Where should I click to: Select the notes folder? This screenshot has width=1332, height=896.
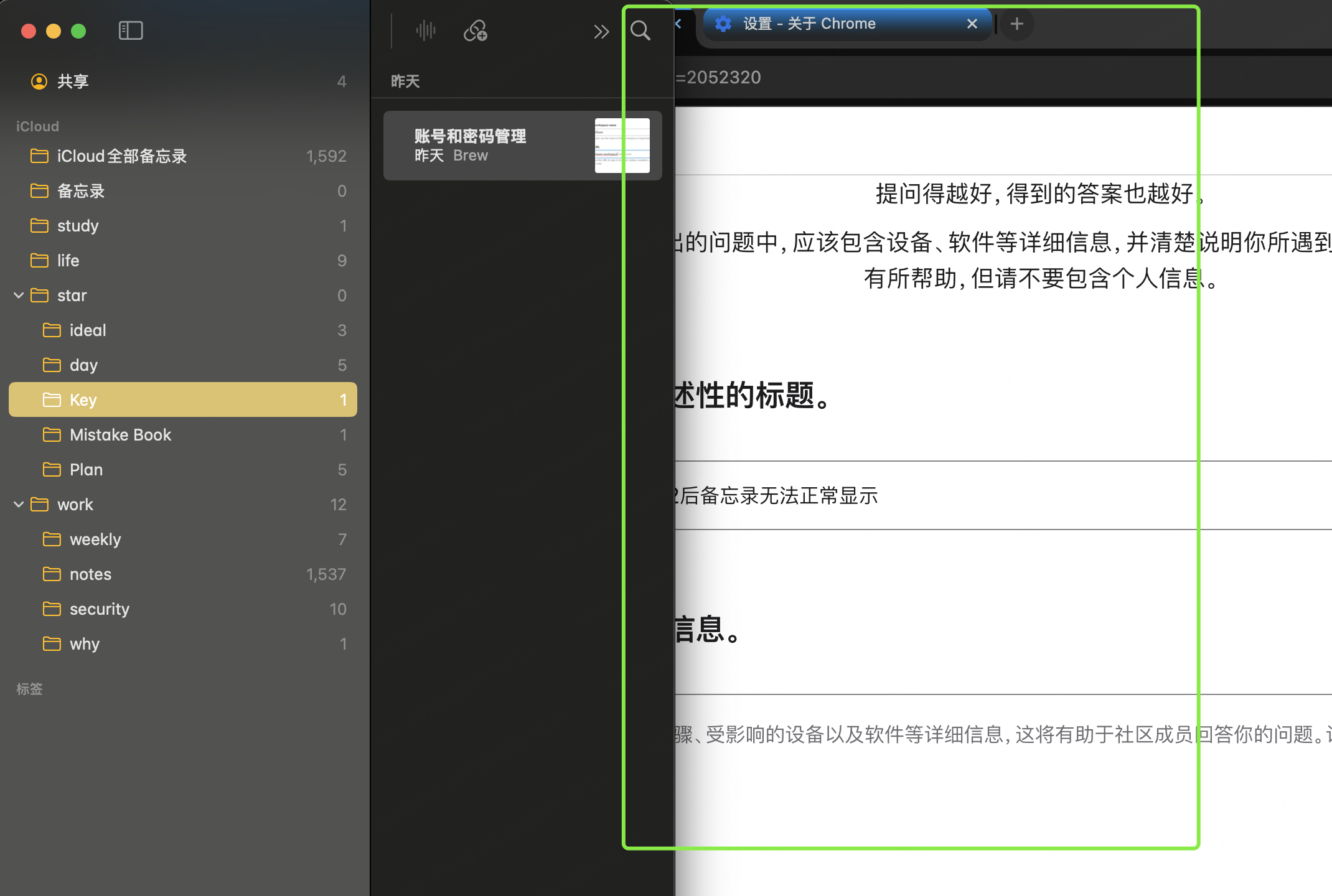pos(90,574)
